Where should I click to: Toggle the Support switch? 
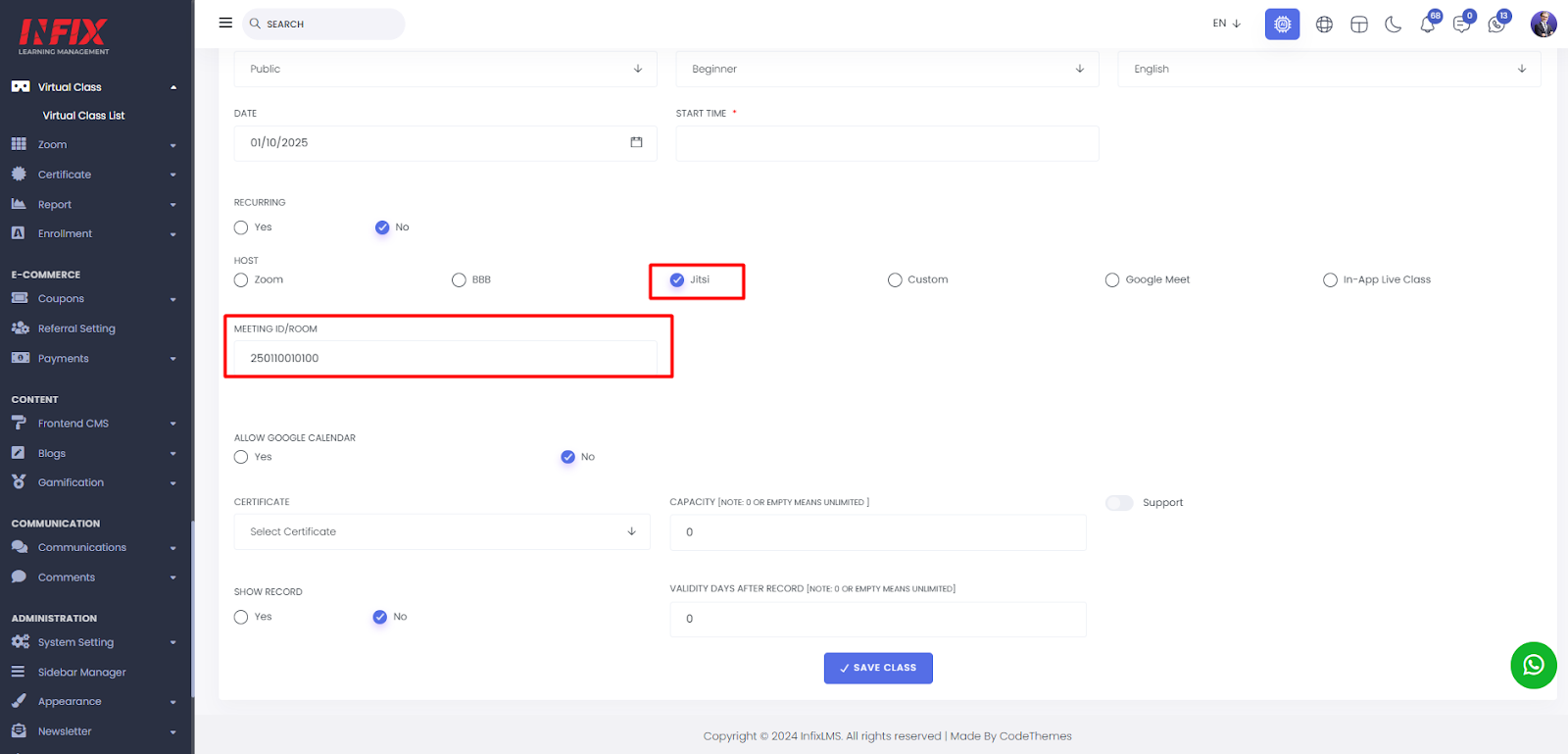tap(1119, 503)
